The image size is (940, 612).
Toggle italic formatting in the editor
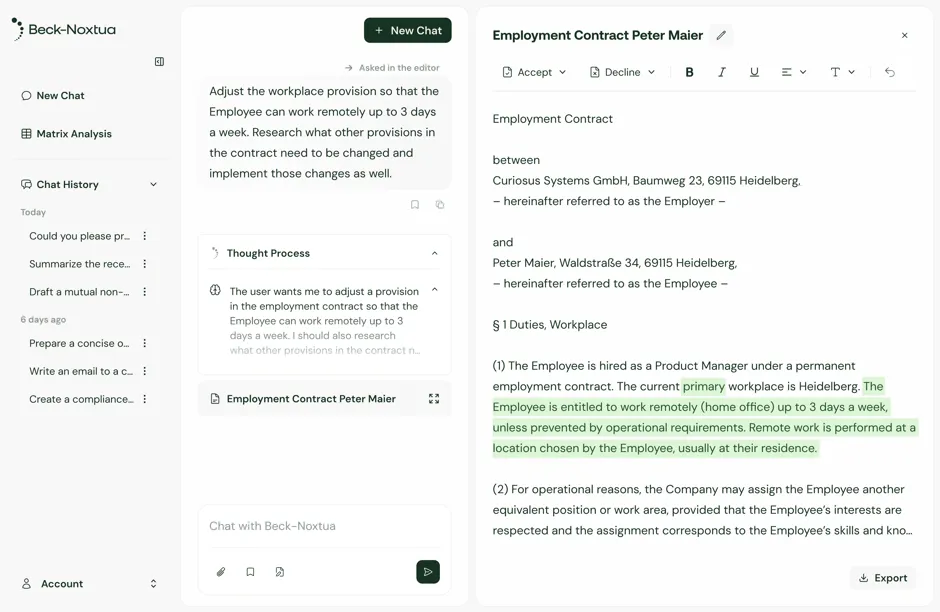coord(722,72)
